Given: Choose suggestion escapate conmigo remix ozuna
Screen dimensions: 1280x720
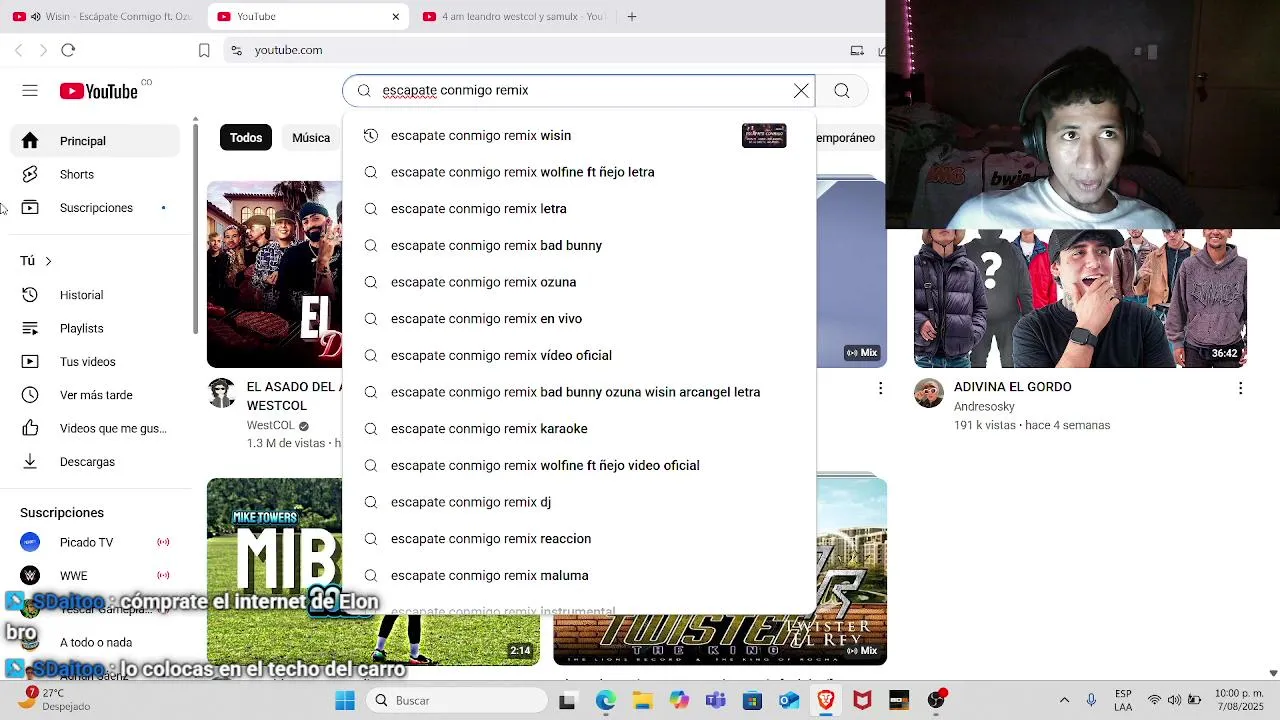Looking at the screenshot, I should (579, 282).
